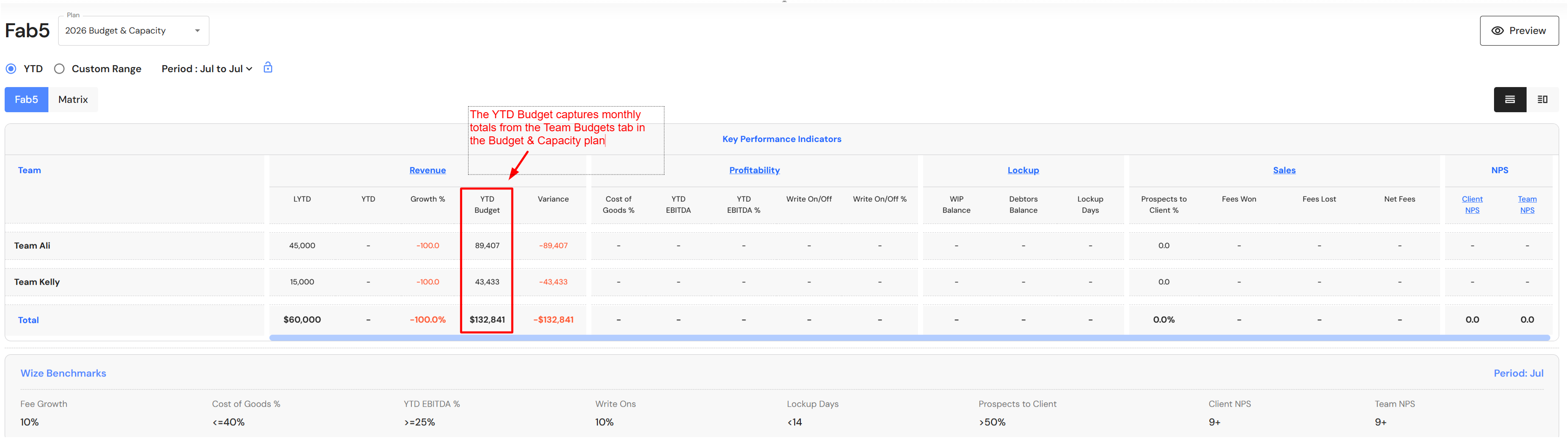
Task: Open the Profitability group link
Action: click(x=754, y=170)
